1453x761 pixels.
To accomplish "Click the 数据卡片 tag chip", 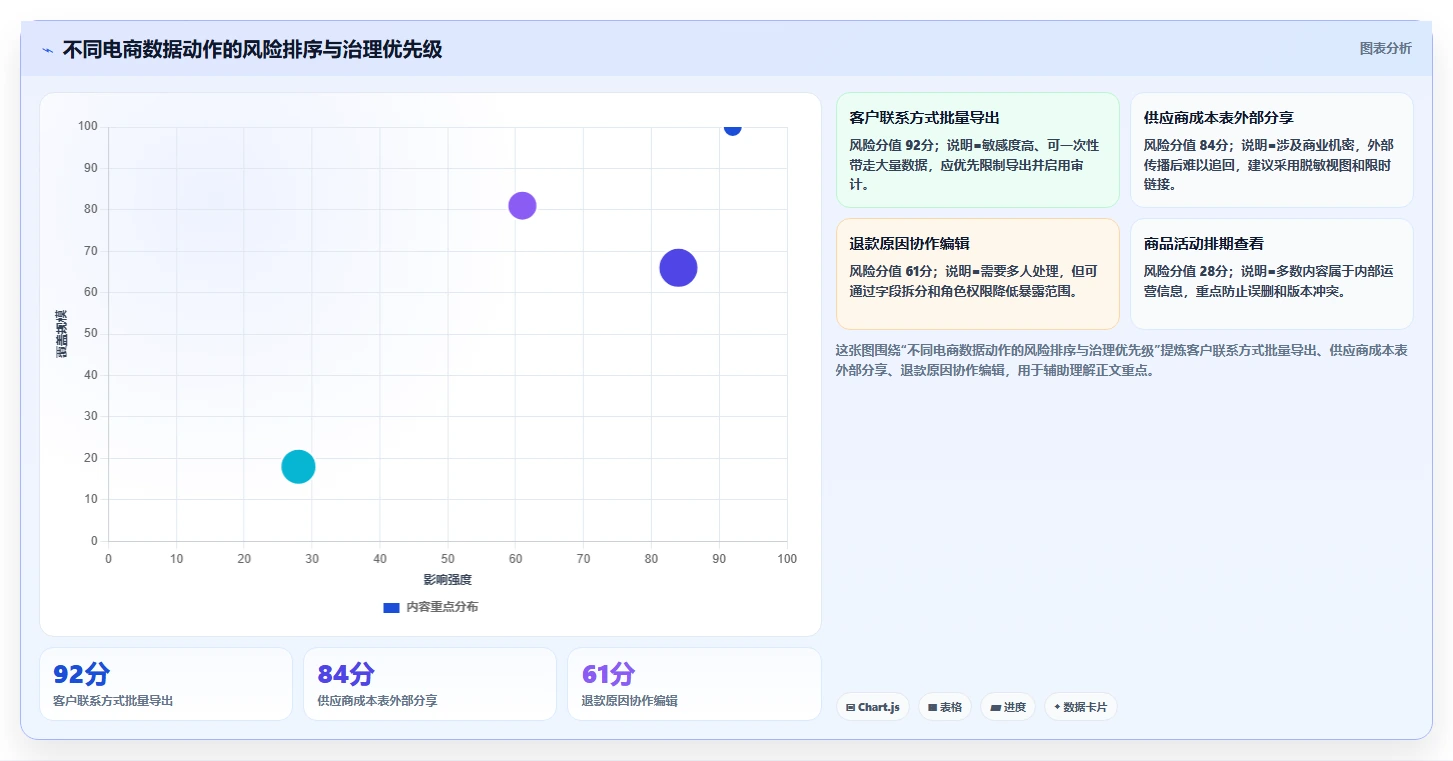I will [1080, 707].
